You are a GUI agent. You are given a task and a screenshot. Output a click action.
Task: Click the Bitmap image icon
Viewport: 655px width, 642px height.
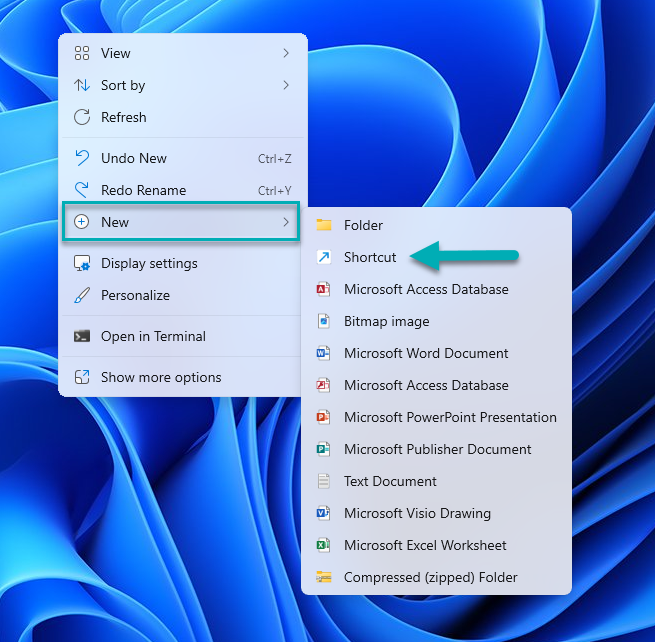pyautogui.click(x=323, y=321)
